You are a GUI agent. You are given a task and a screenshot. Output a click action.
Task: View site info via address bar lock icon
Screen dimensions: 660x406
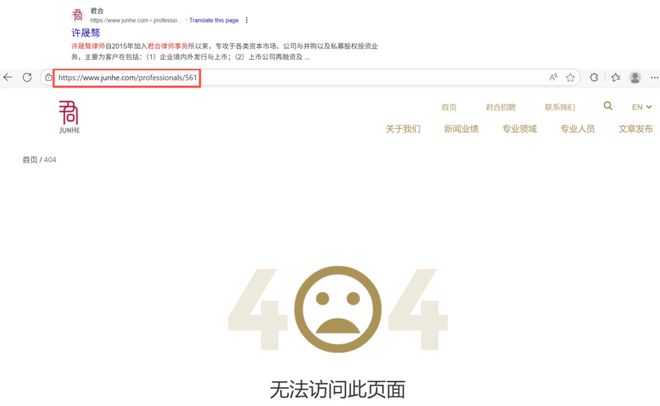point(49,77)
